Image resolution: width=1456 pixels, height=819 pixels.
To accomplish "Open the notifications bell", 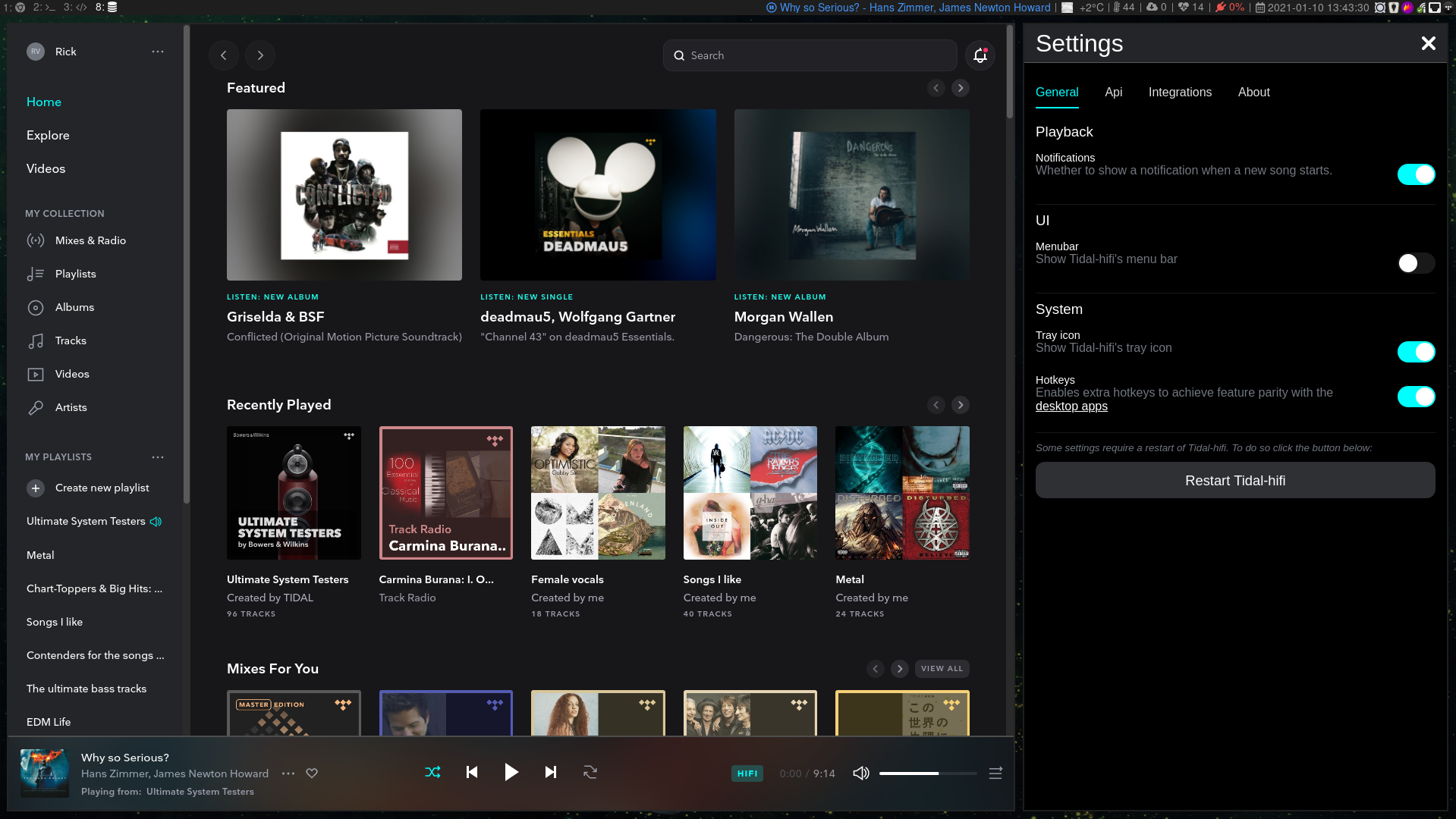I will tap(979, 55).
